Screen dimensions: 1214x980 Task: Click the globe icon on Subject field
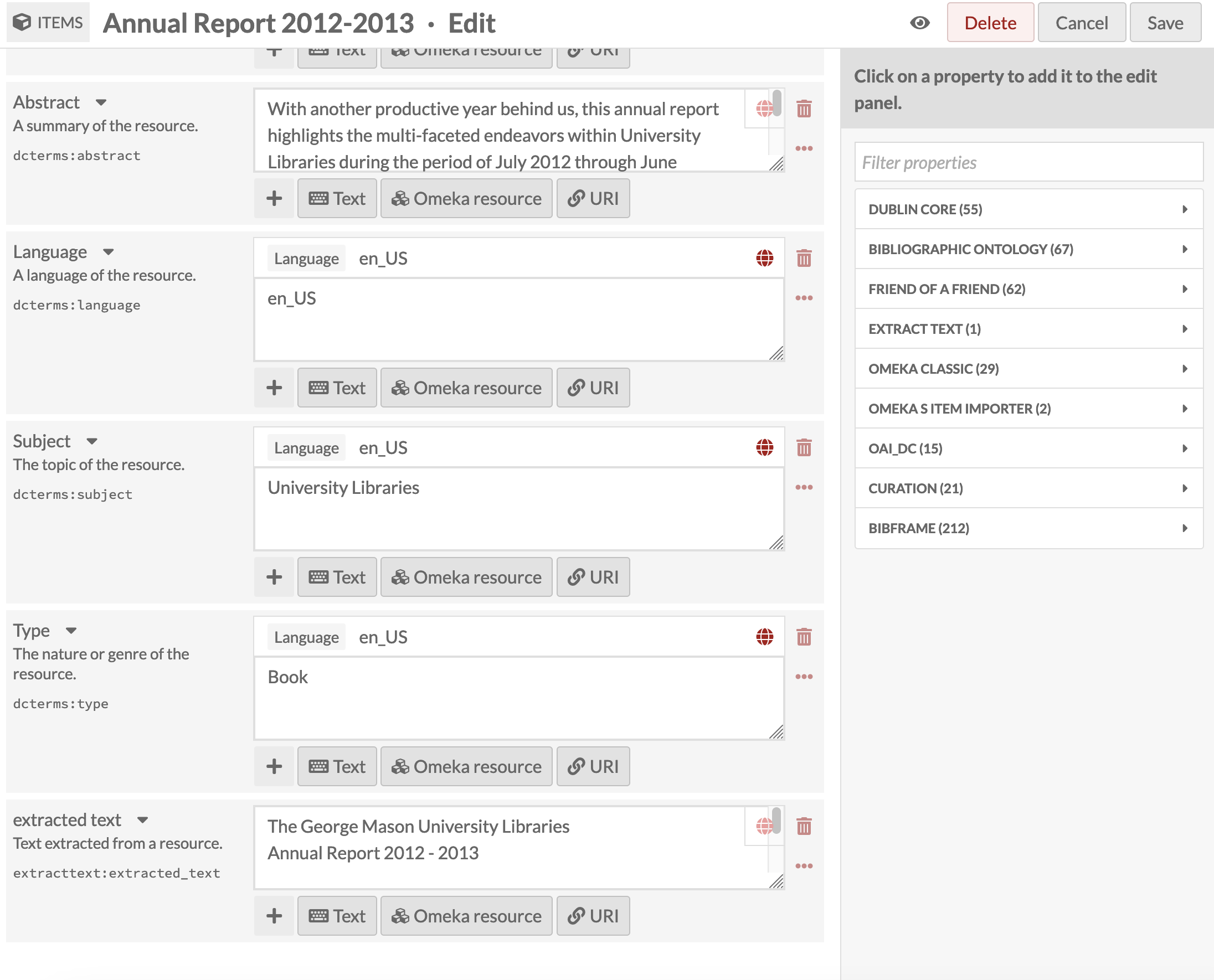pyautogui.click(x=765, y=447)
